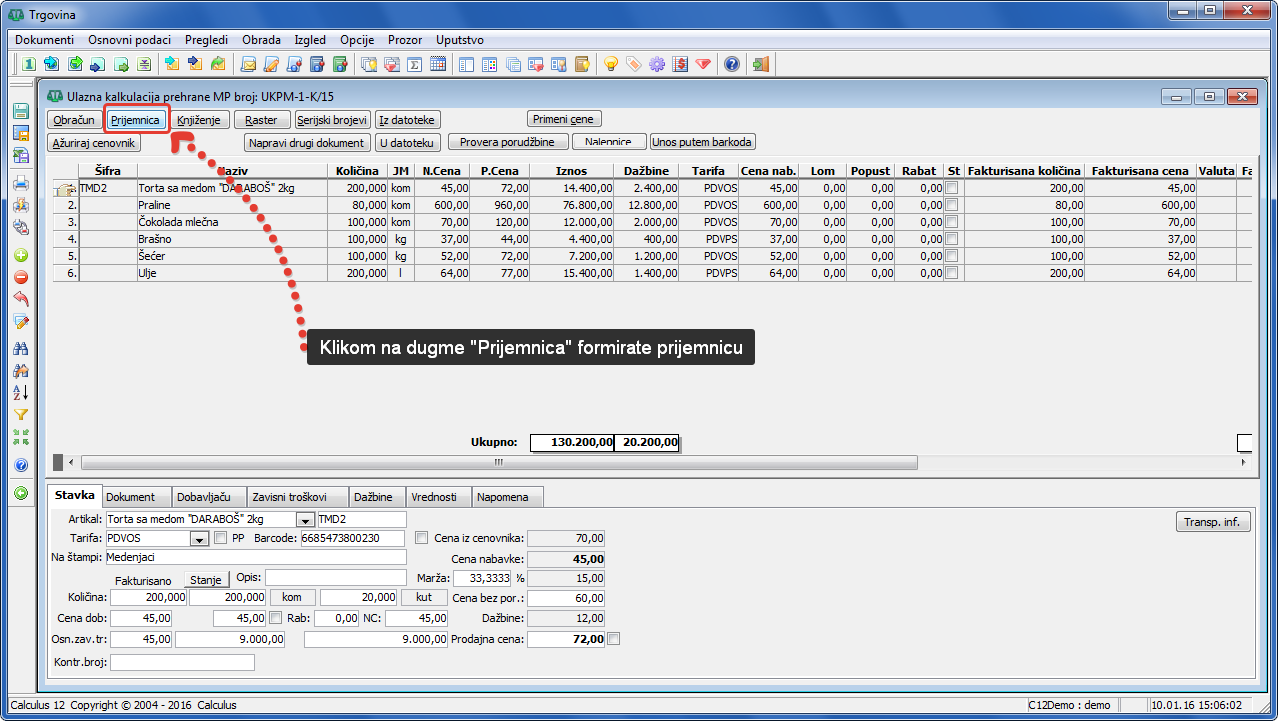
Task: Expand the Tarifa PDVOS dropdown
Action: click(199, 539)
